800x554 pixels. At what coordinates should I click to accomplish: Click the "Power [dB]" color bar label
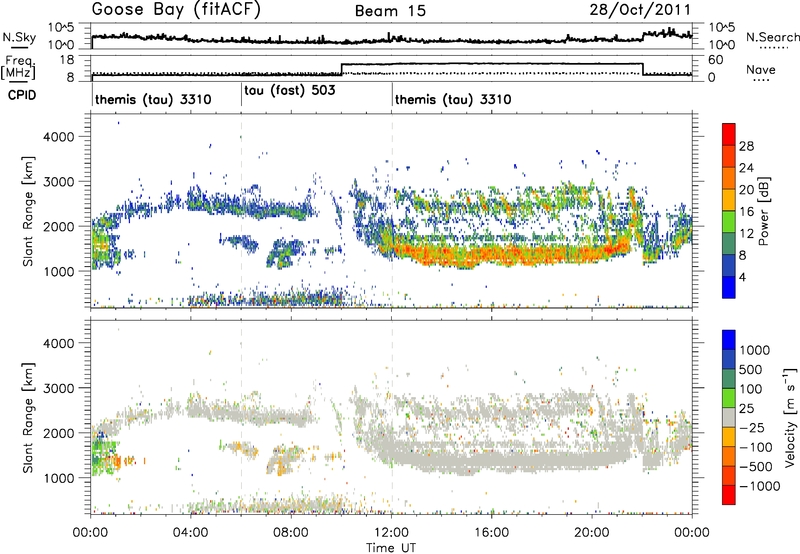763,211
